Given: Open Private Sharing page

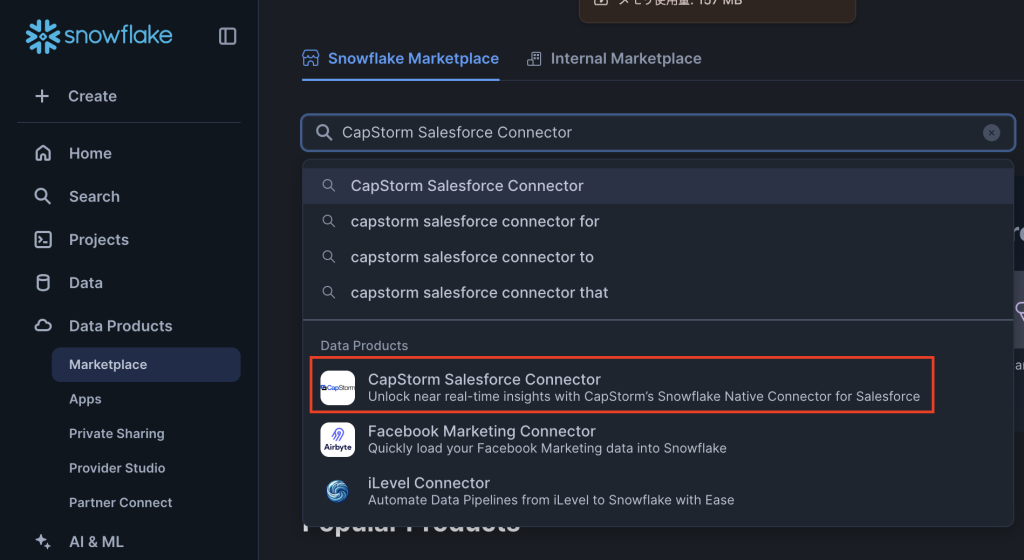Looking at the screenshot, I should click(117, 433).
